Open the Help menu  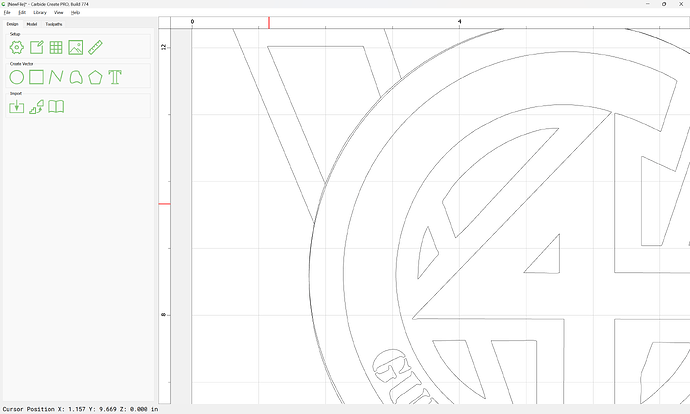click(76, 13)
